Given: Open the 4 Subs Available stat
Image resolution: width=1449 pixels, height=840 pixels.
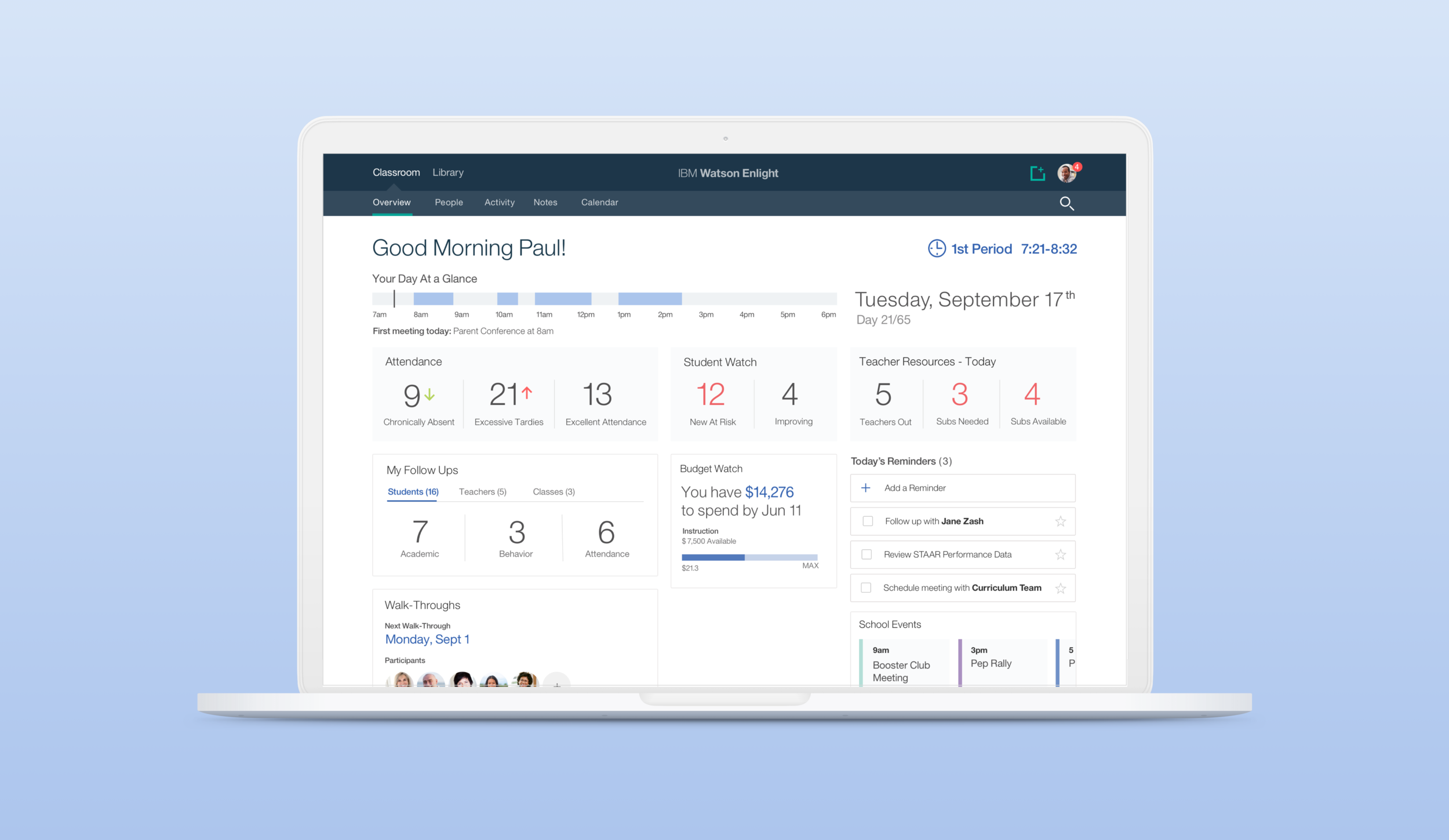Looking at the screenshot, I should [x=1038, y=404].
